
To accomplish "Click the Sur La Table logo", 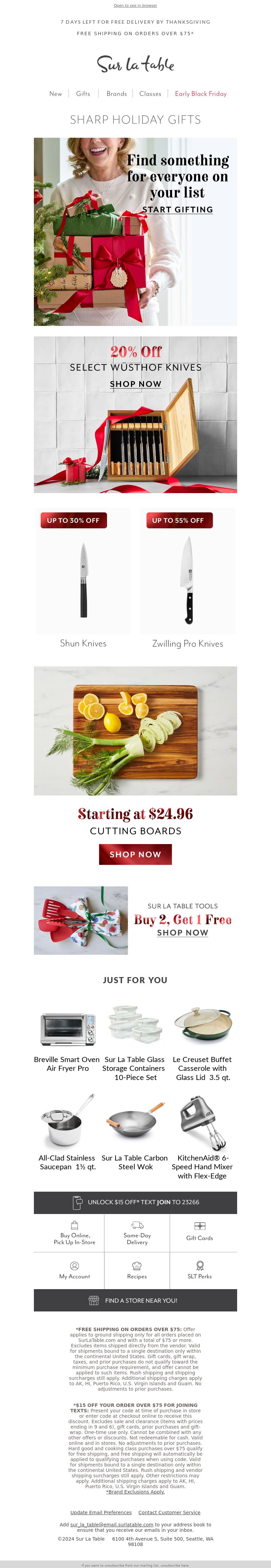I will click(x=135, y=64).
